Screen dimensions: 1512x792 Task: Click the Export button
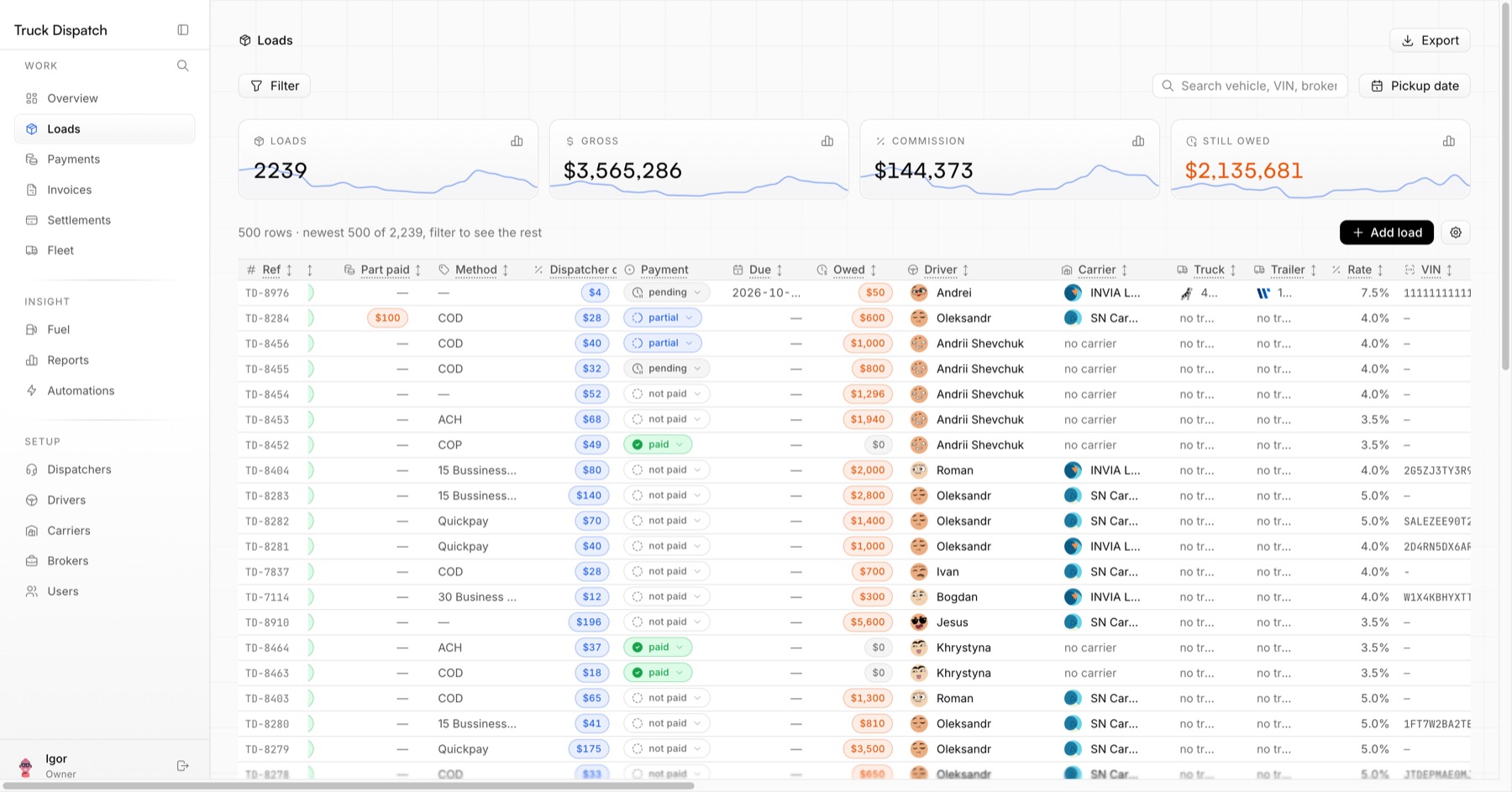click(1430, 40)
